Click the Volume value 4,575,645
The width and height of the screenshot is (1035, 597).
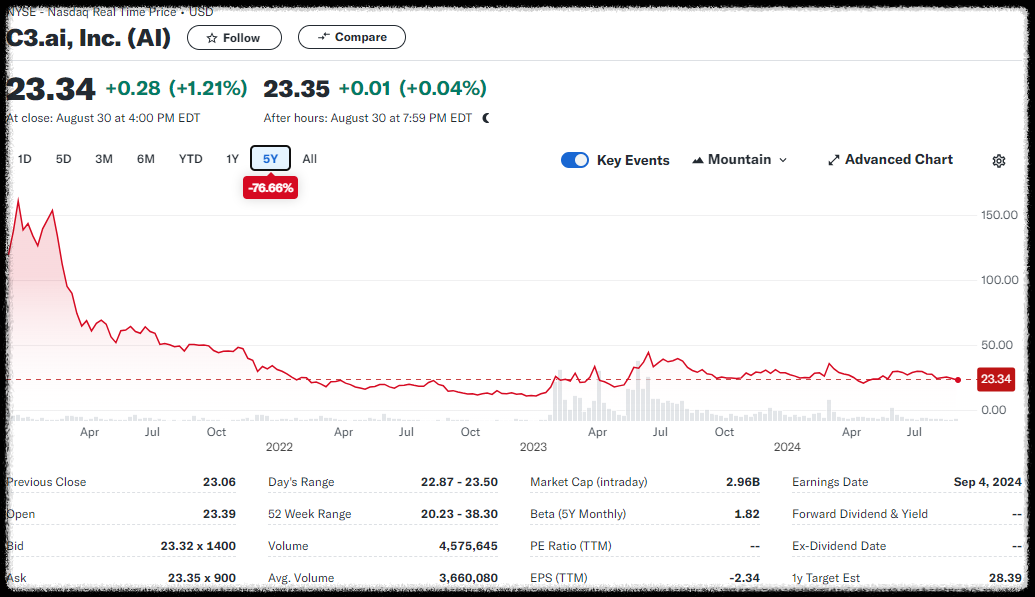coord(469,546)
